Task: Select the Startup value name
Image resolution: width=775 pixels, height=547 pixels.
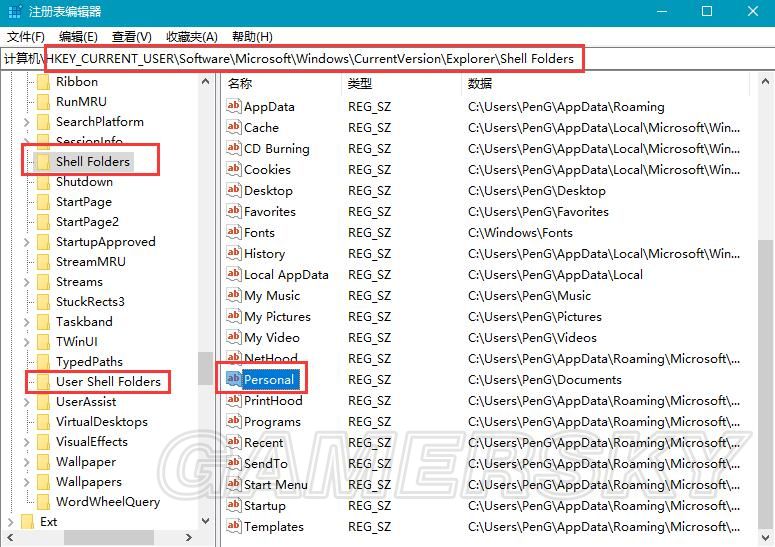Action: tap(264, 506)
